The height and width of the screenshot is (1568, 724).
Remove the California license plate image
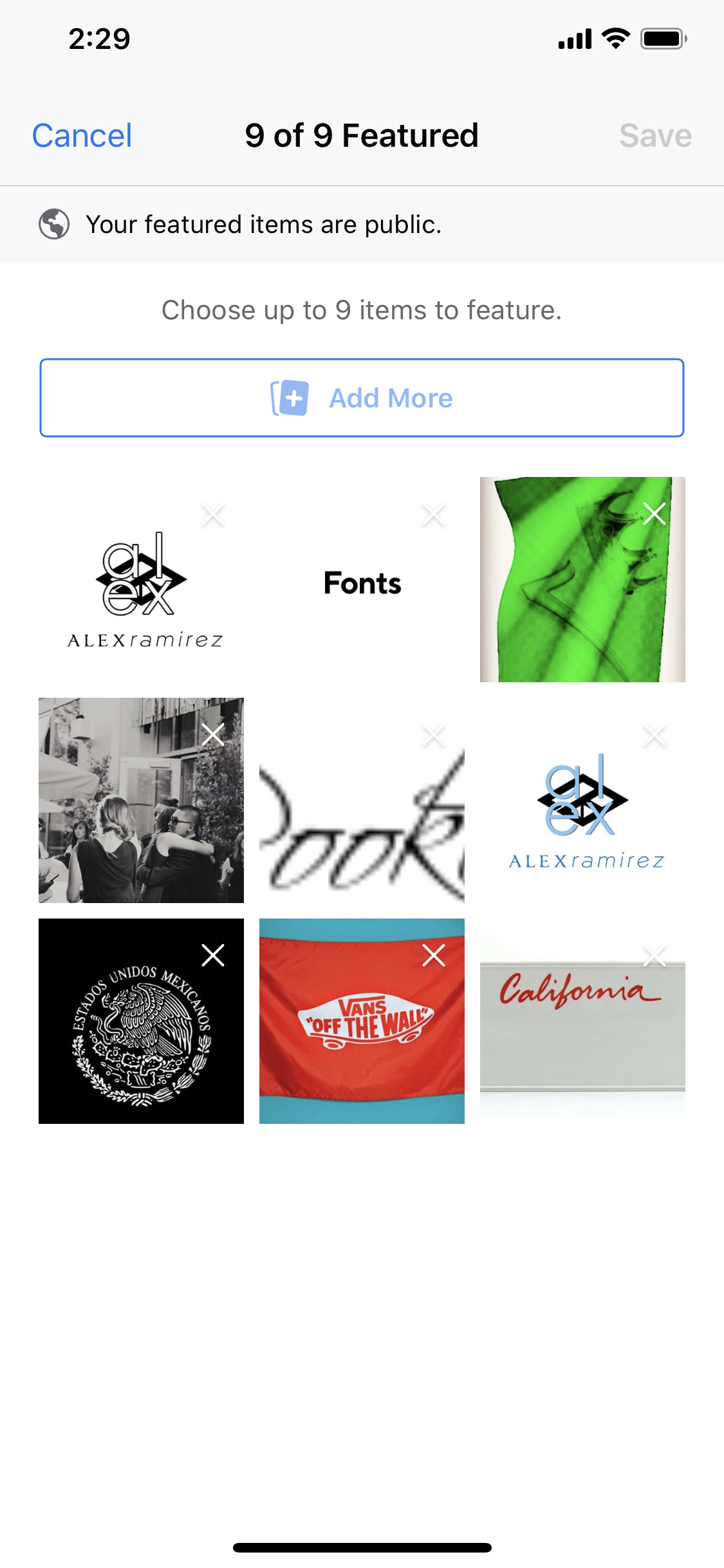(x=654, y=955)
